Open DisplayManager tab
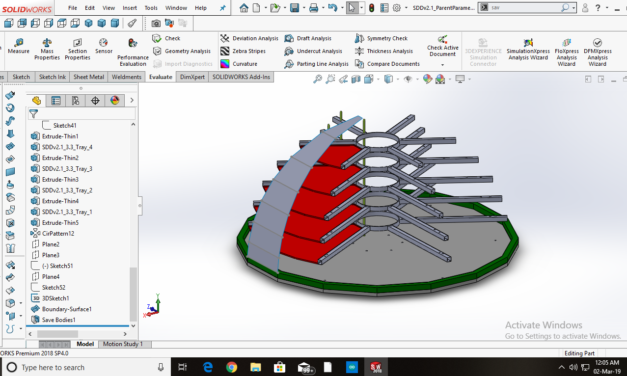This screenshot has height=376, width=627. click(x=115, y=100)
